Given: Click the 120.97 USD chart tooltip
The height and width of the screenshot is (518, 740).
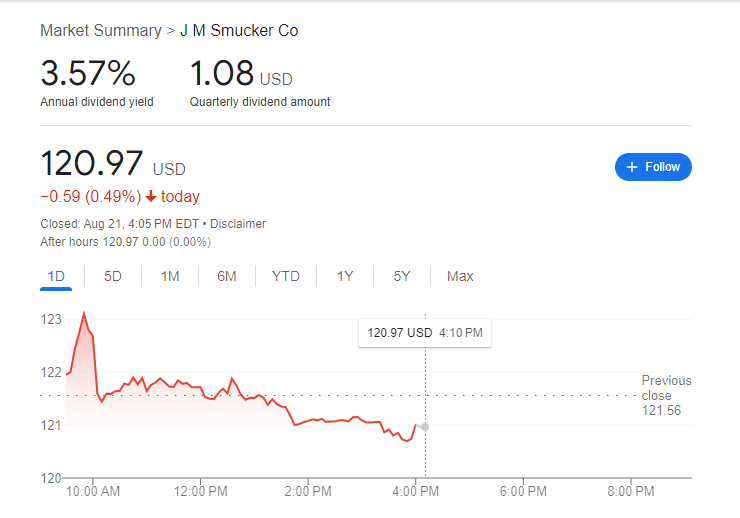Looking at the screenshot, I should pos(425,332).
